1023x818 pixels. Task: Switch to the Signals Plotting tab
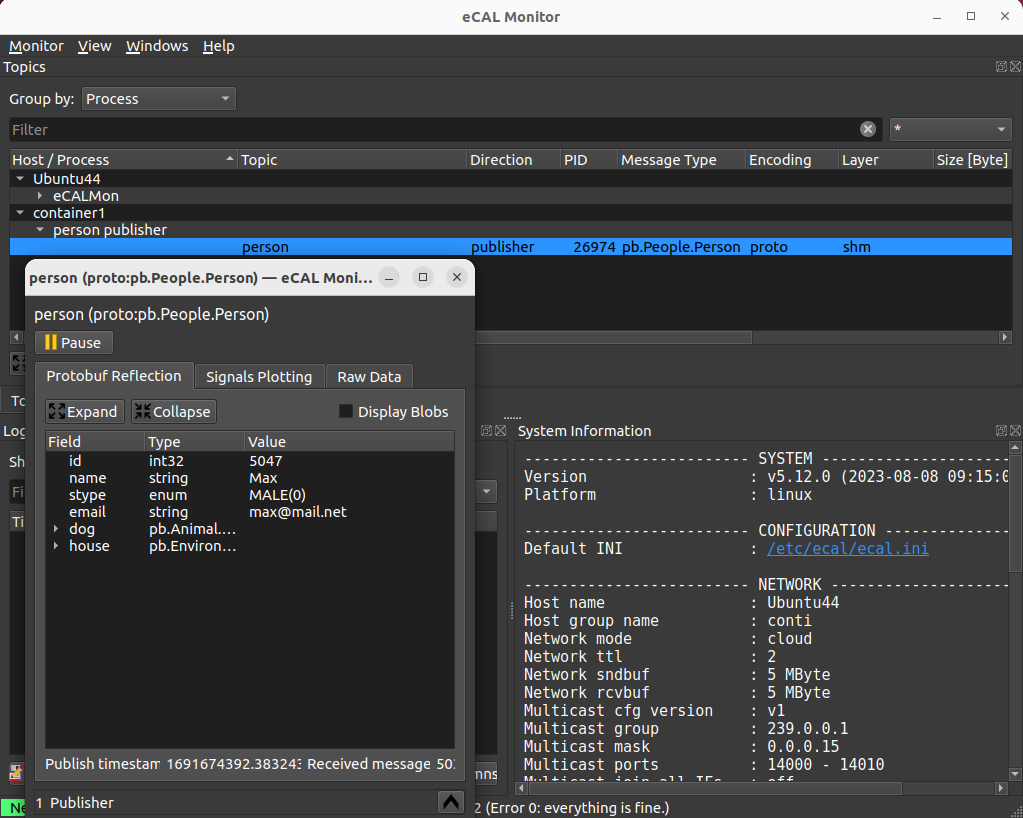pos(259,377)
